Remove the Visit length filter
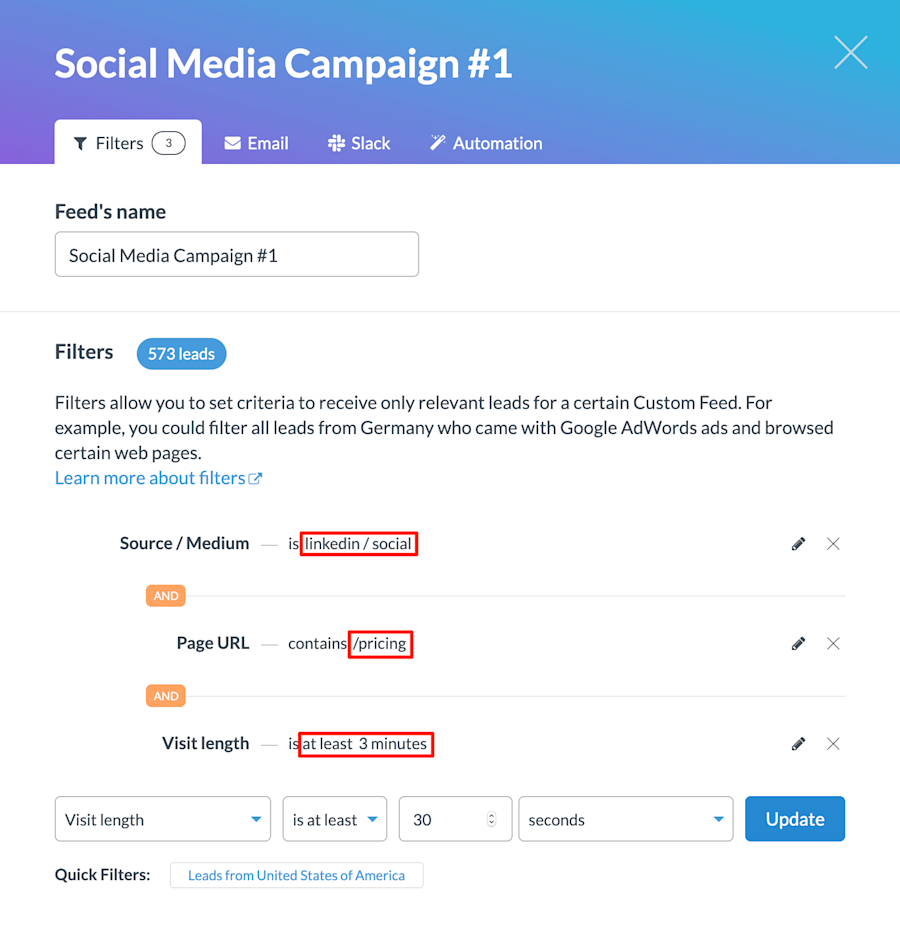Image resolution: width=900 pixels, height=947 pixels. point(833,743)
